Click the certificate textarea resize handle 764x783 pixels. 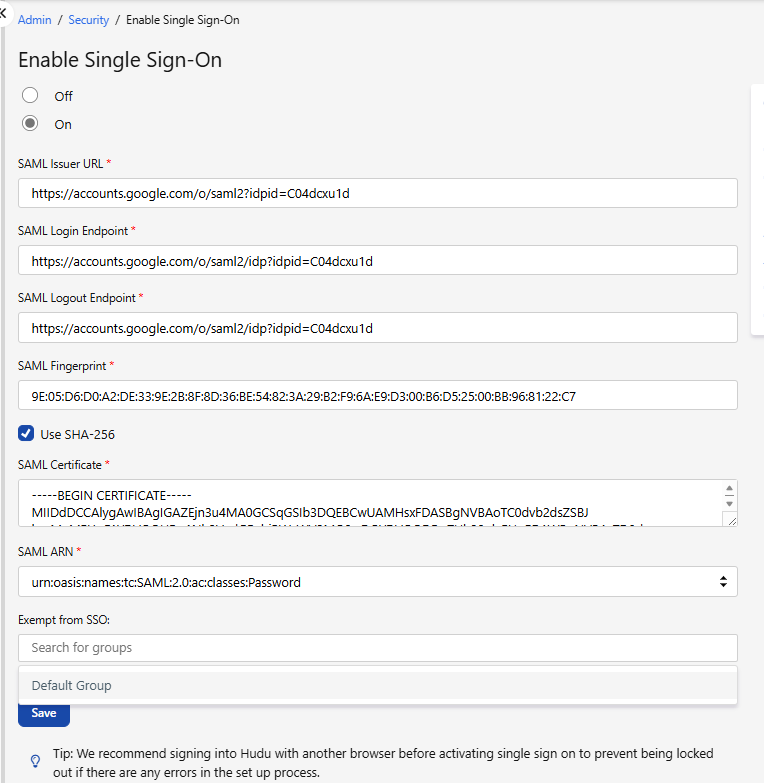point(732,521)
